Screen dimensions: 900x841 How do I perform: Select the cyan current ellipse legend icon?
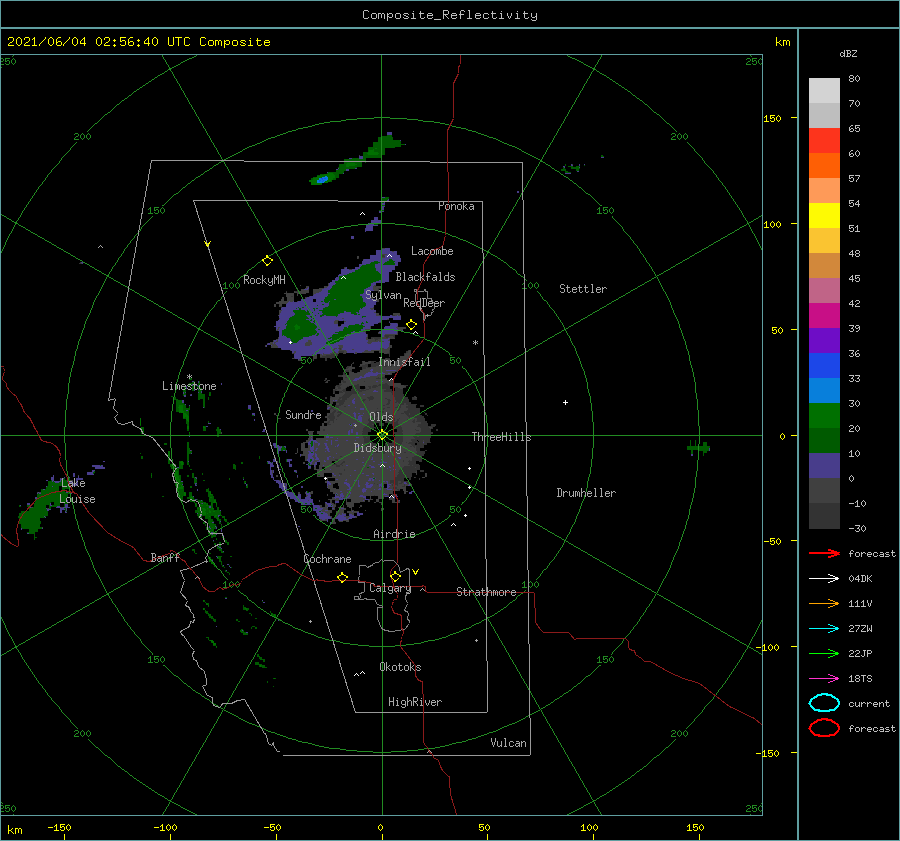tap(824, 703)
